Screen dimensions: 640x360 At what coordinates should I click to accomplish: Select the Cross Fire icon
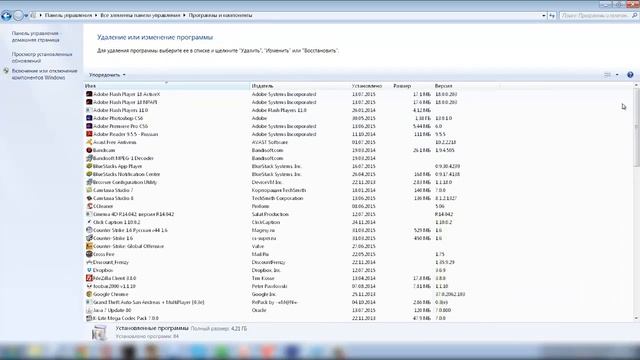click(89, 254)
